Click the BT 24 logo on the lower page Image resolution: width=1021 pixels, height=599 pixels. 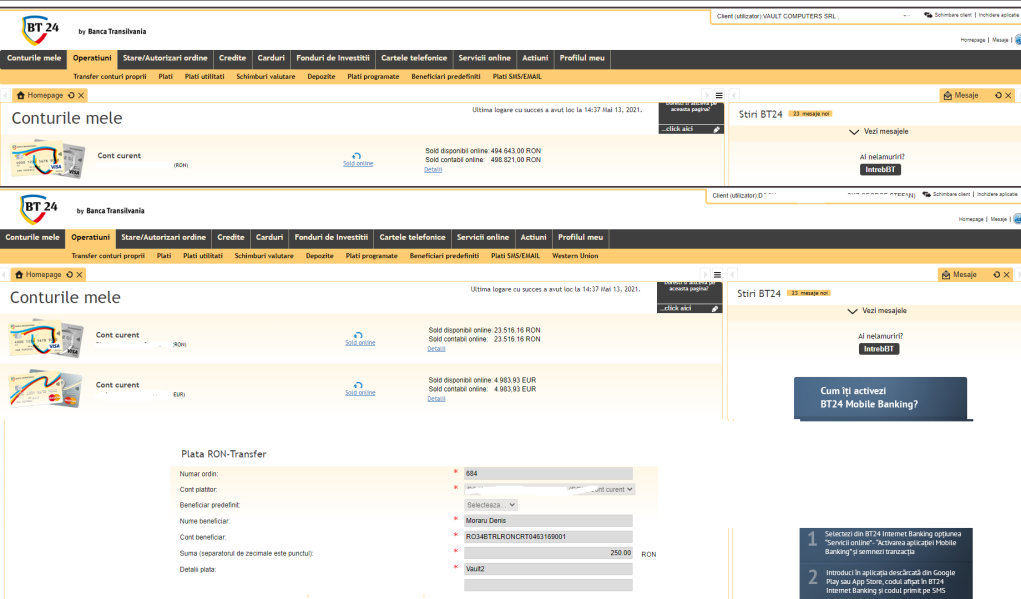coord(40,209)
